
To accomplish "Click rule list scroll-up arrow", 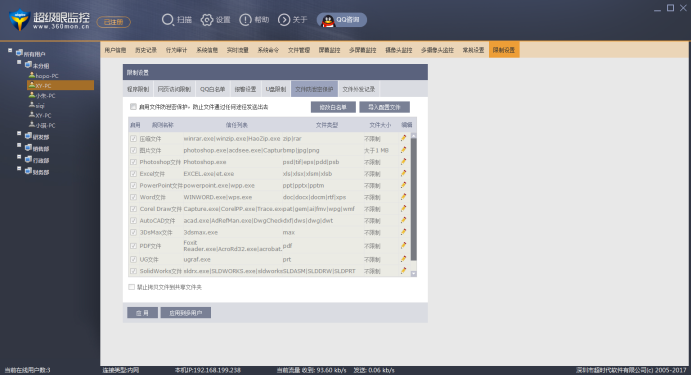I will coord(414,135).
